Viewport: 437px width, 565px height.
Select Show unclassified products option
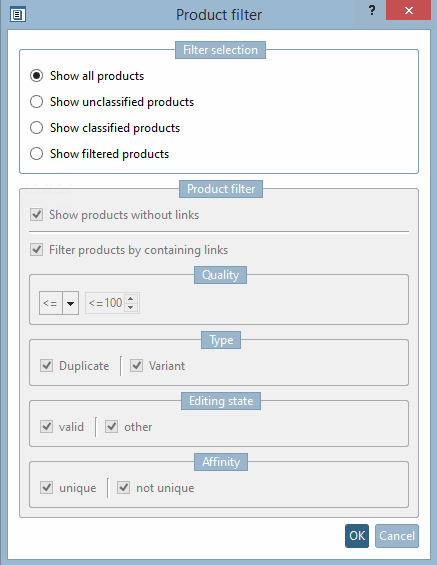click(x=36, y=102)
